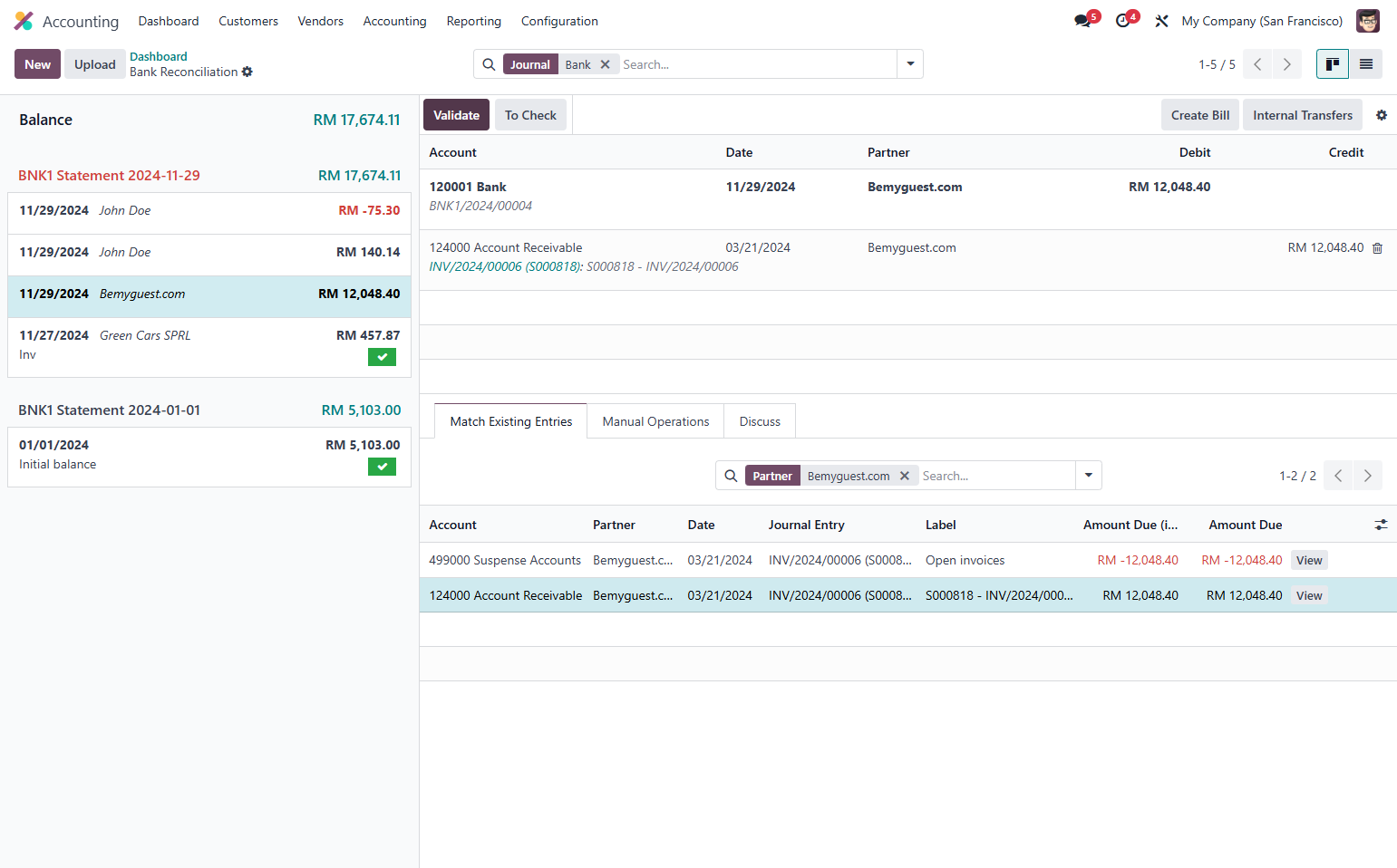This screenshot has width=1397, height=868.
Task: Select the Match Existing Entries tab
Action: tap(511, 421)
